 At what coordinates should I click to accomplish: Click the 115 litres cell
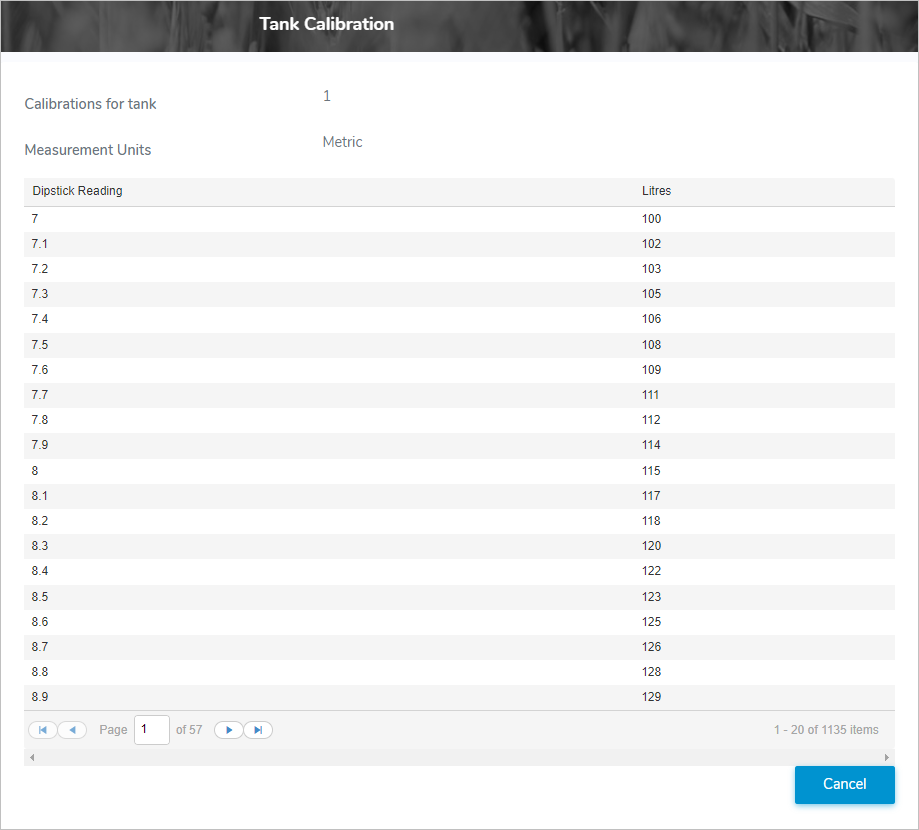point(651,471)
